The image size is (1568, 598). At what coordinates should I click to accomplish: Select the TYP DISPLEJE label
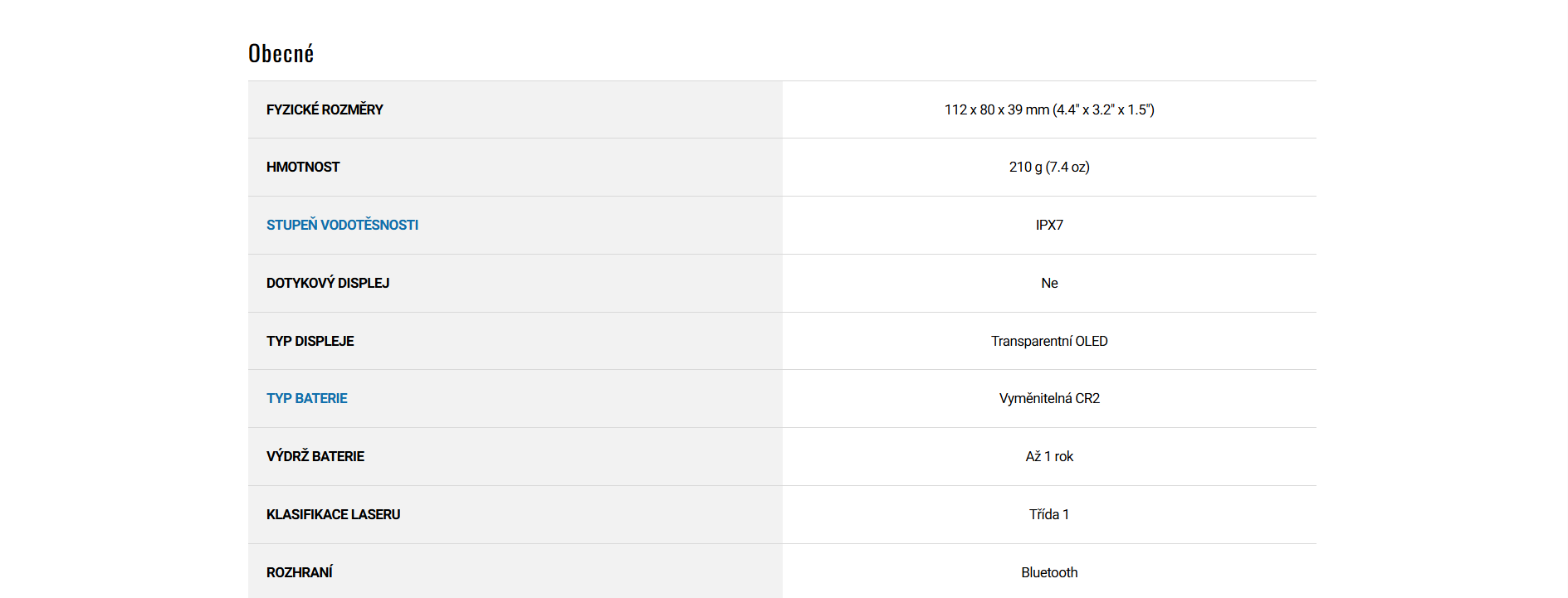[x=310, y=341]
